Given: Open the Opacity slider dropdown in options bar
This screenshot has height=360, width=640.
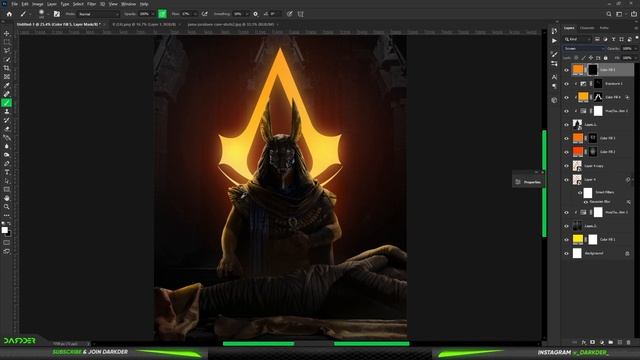Looking at the screenshot, I should 153,14.
